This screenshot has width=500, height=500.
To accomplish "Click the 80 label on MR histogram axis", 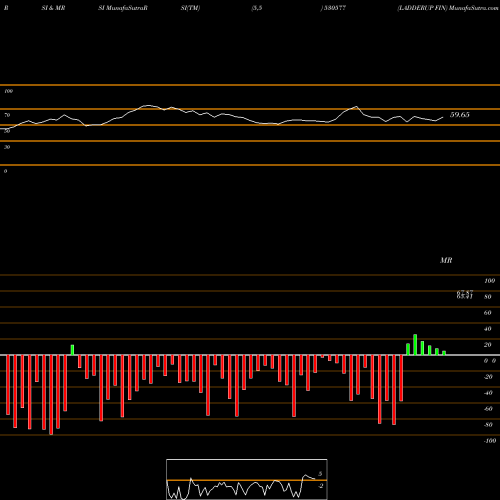I will pyautogui.click(x=488, y=297).
